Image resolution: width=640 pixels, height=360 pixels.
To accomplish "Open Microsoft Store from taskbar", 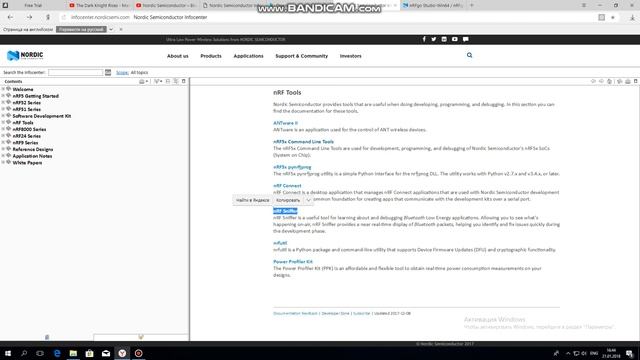I will 89,353.
